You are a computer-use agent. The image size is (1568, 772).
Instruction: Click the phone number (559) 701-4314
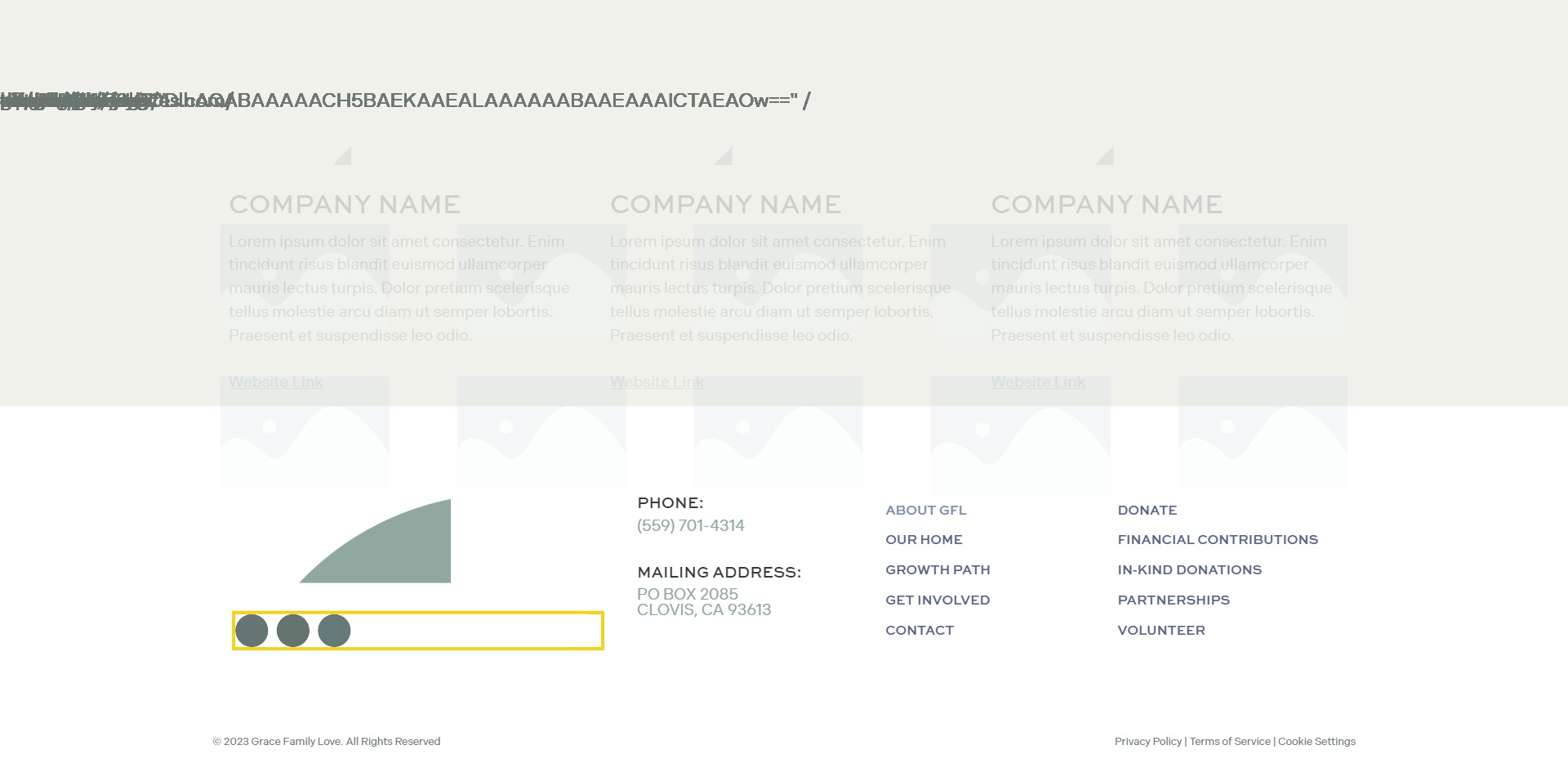coord(691,525)
